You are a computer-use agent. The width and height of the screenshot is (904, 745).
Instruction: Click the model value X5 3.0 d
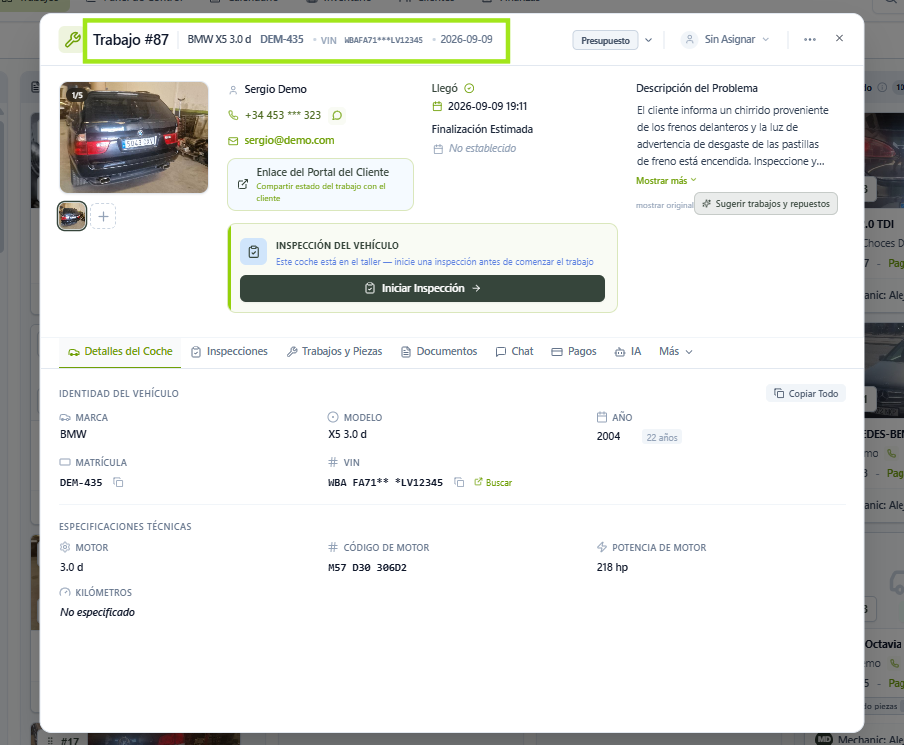click(347, 434)
